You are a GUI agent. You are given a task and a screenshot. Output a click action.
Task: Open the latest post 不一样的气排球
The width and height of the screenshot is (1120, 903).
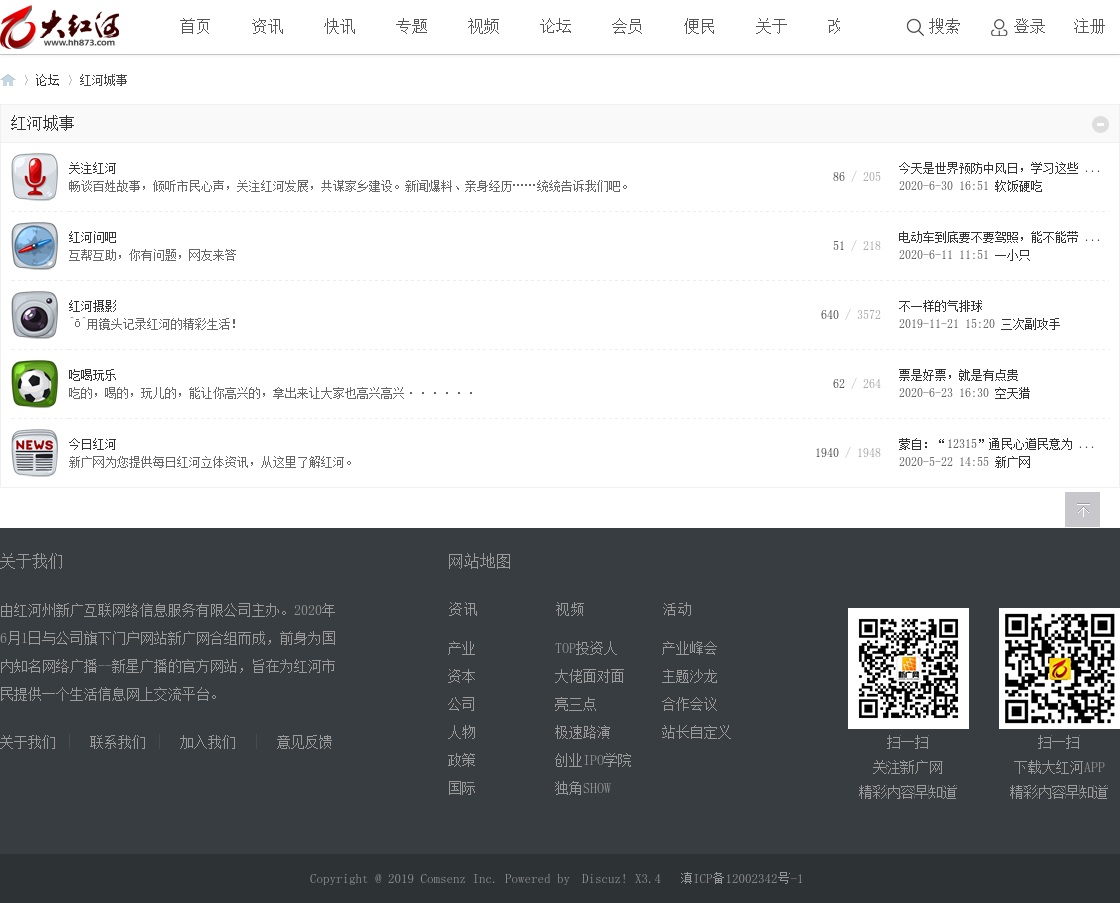coord(940,306)
